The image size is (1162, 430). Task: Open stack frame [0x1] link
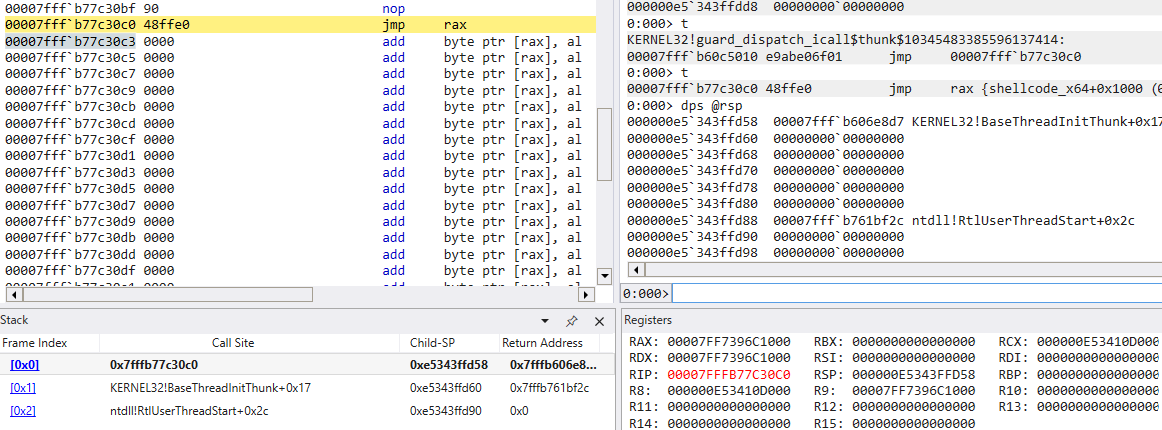[23, 388]
